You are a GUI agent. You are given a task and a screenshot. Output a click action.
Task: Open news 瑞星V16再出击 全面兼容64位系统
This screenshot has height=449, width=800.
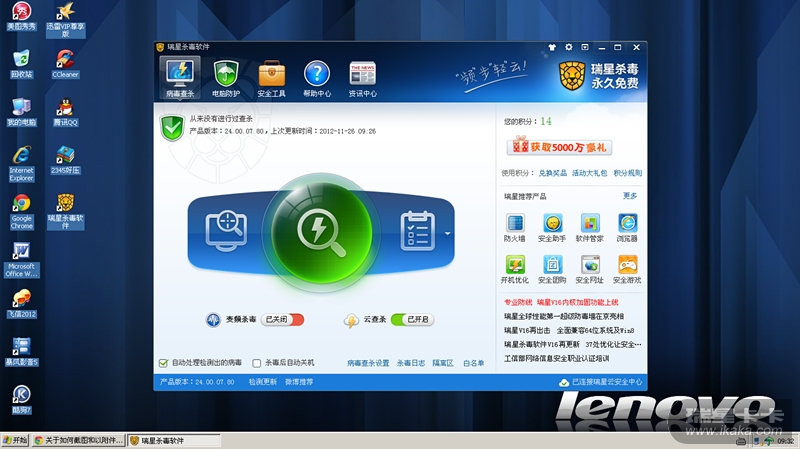pyautogui.click(x=569, y=331)
